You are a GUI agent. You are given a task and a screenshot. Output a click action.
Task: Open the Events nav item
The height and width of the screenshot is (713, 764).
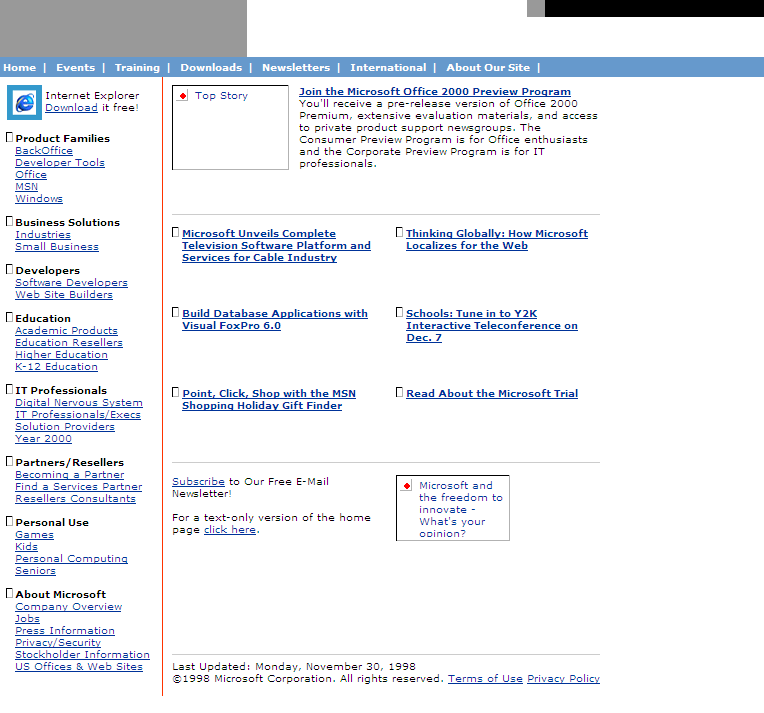point(76,68)
